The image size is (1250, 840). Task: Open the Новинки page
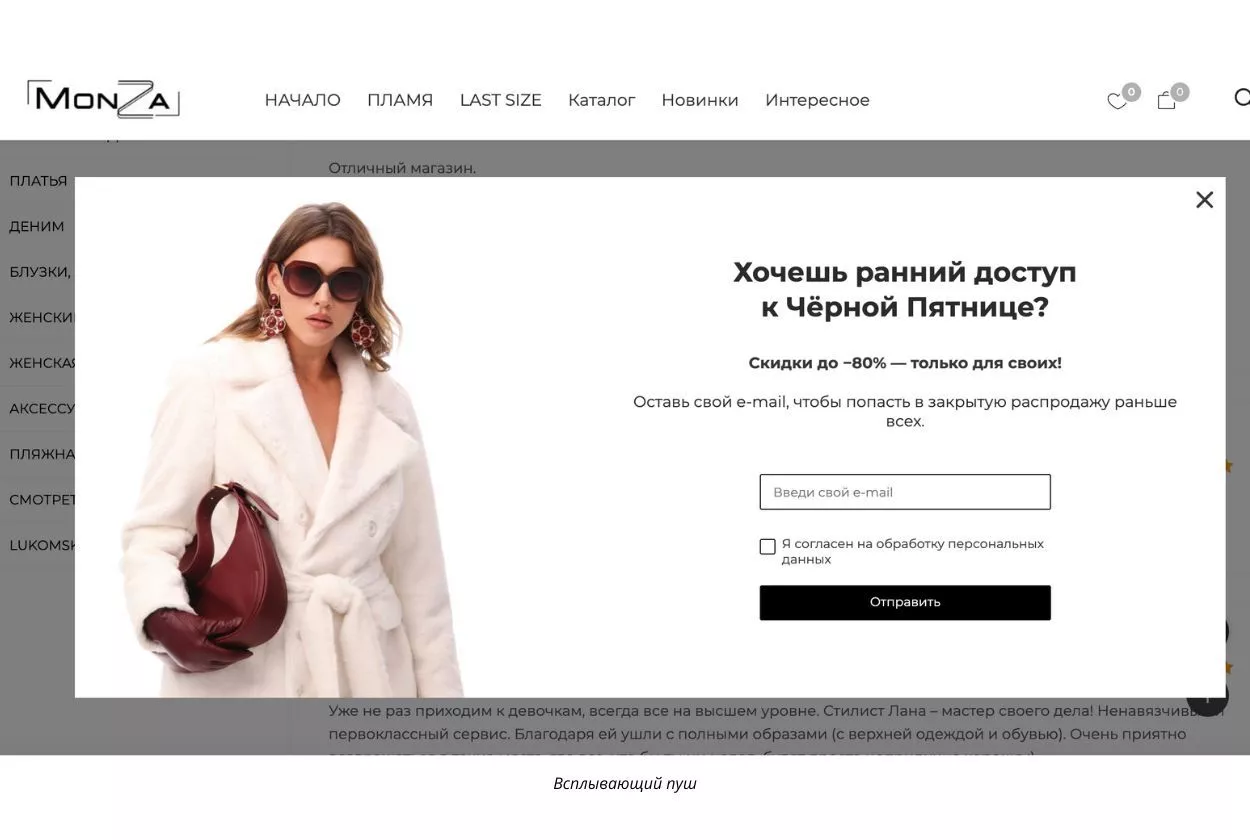pyautogui.click(x=700, y=100)
